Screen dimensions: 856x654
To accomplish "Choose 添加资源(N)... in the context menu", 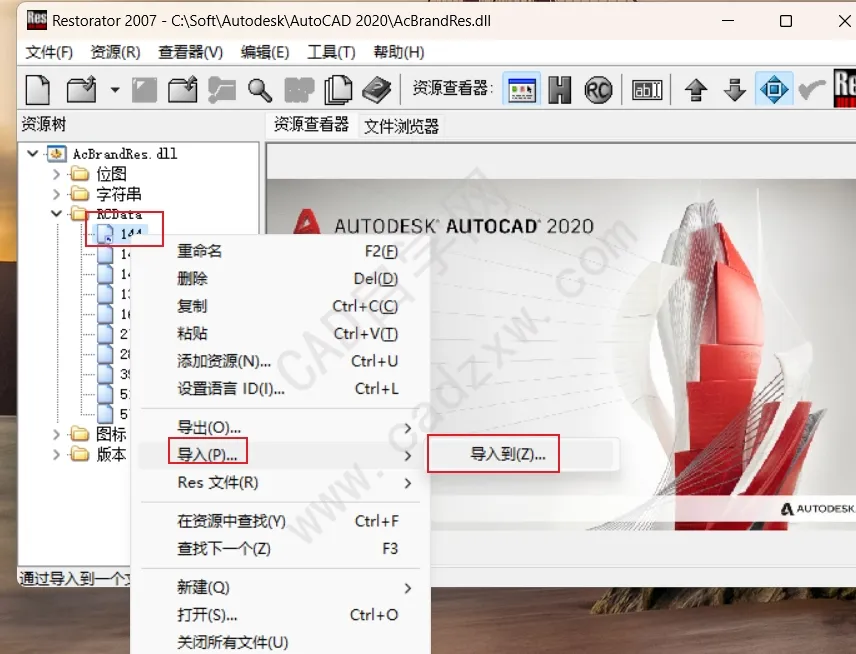I will coord(280,361).
